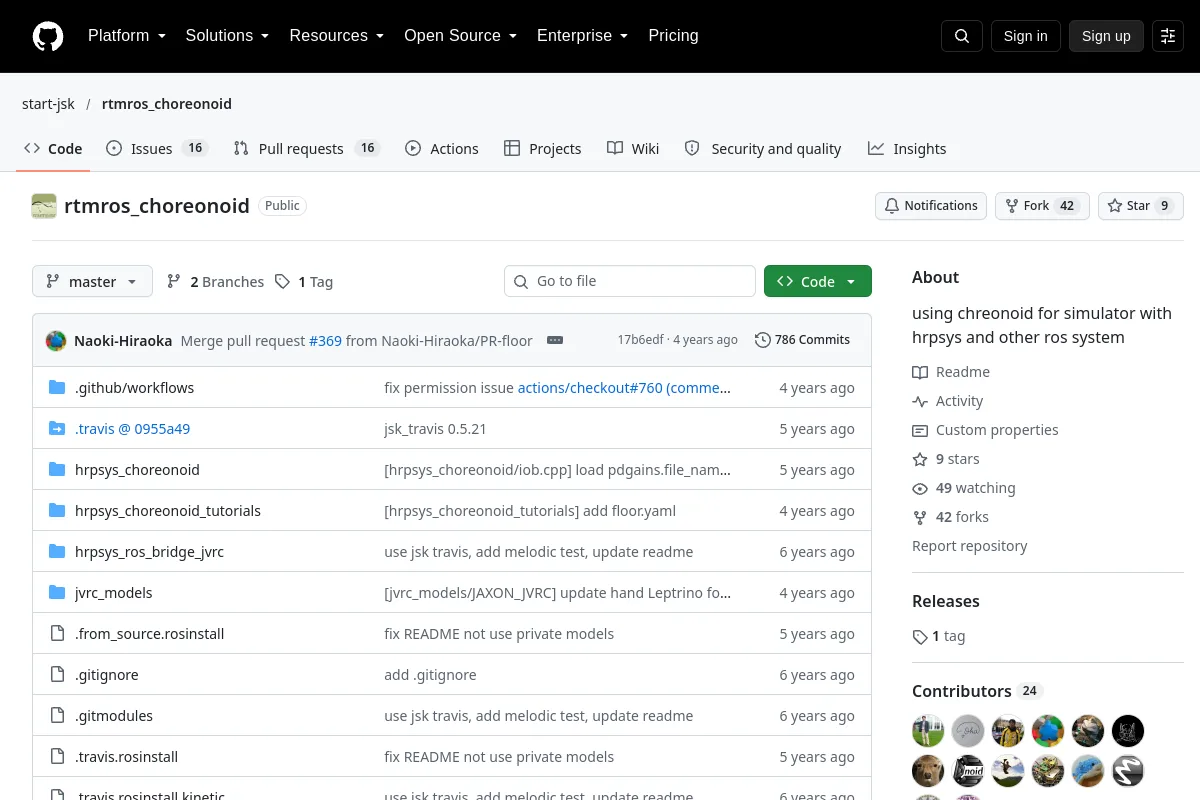
Task: Click file icon beside .from_source.rosinstall
Action: tap(57, 634)
